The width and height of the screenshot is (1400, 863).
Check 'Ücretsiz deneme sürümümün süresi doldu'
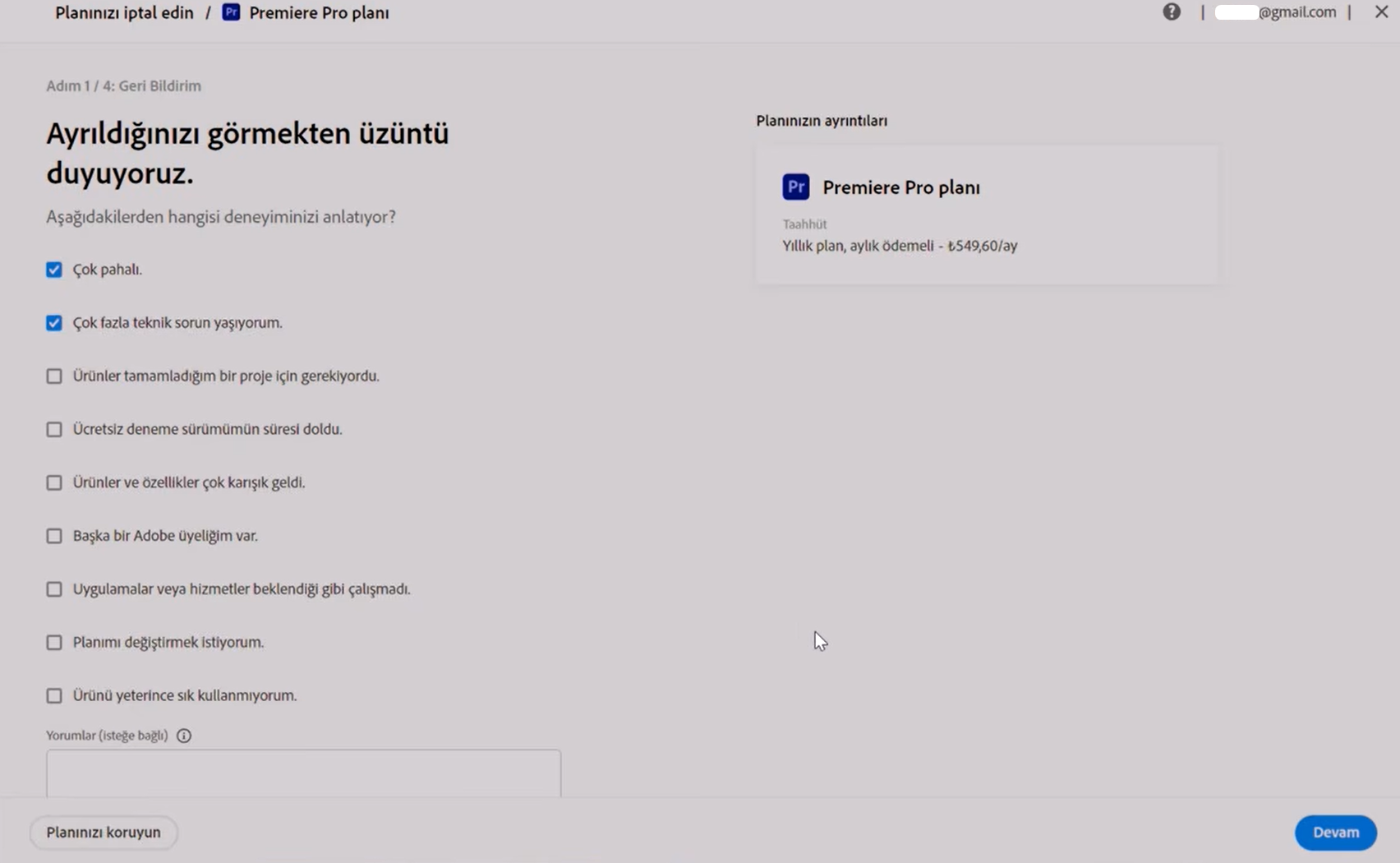click(54, 429)
